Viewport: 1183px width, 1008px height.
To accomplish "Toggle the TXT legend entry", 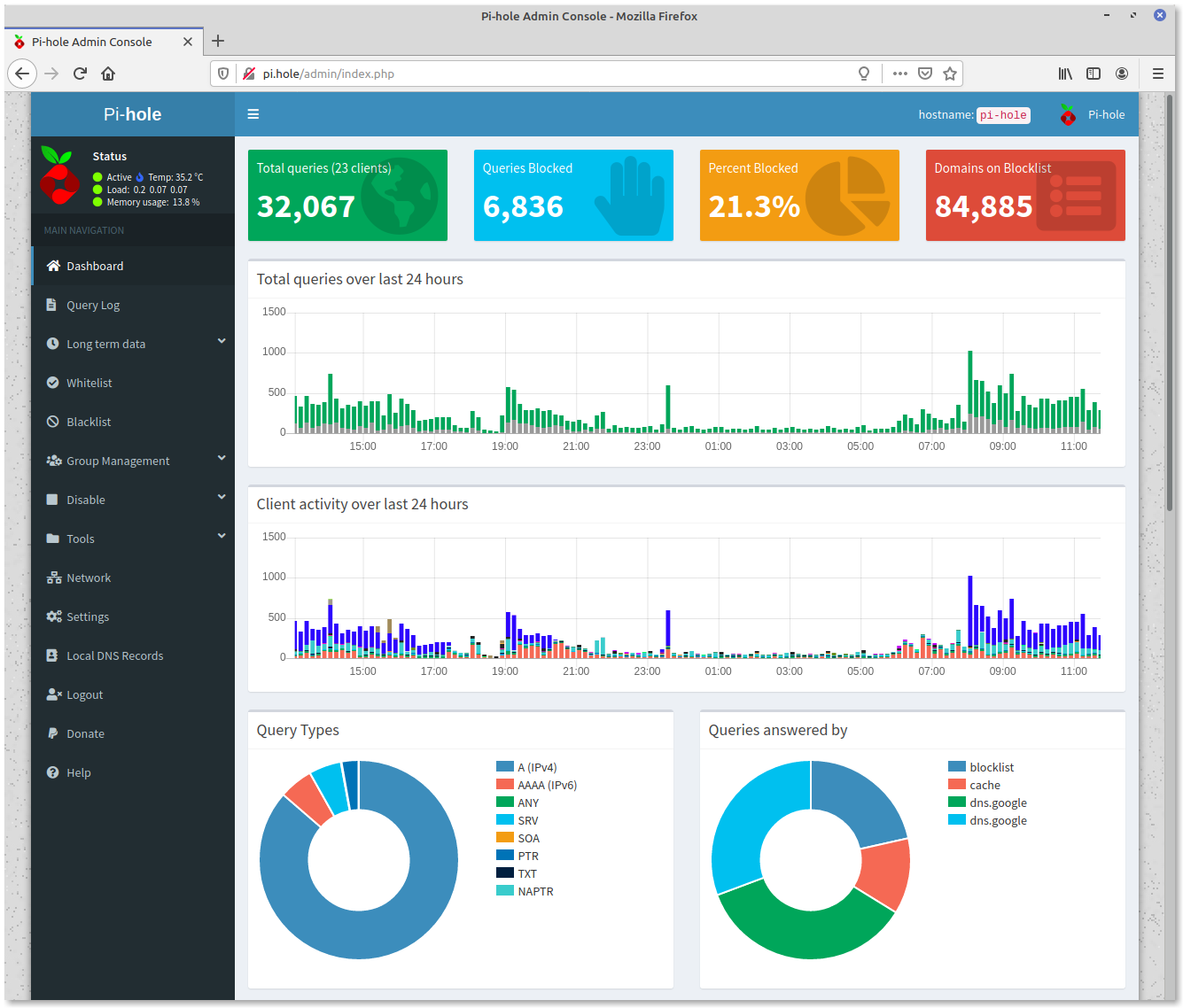I will (517, 873).
